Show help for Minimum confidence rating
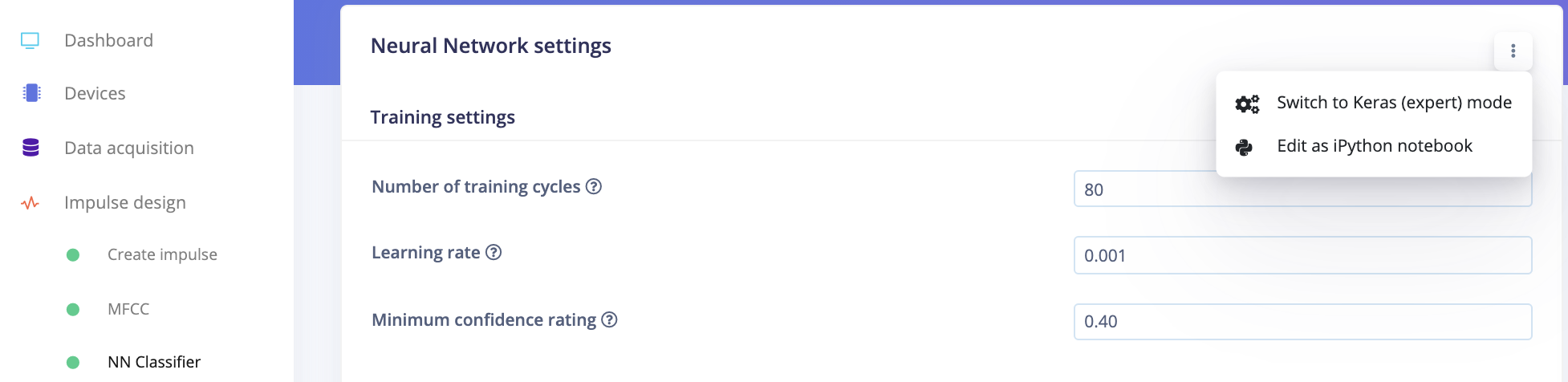1568x382 pixels. [609, 319]
